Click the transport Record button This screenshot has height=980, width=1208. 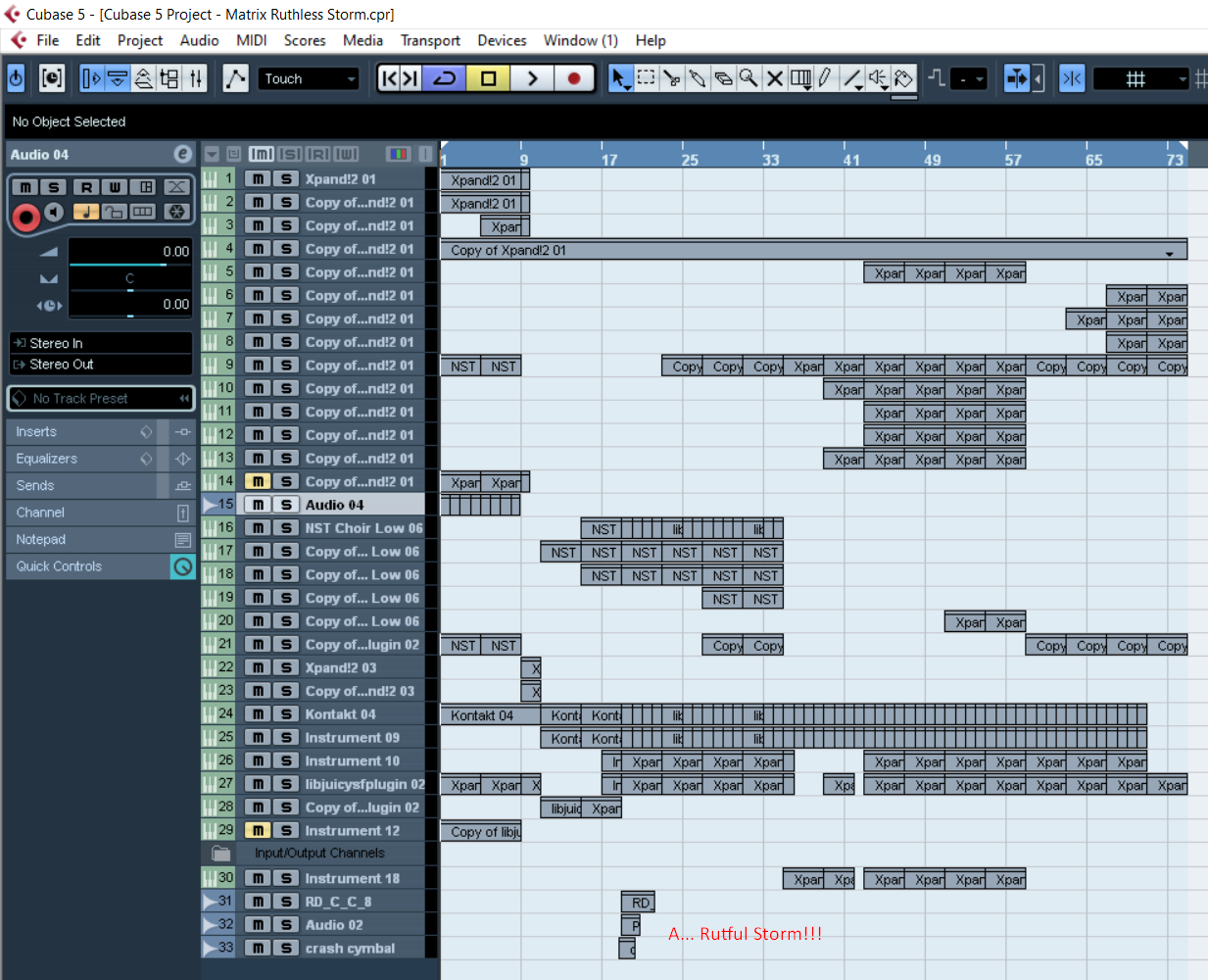coord(574,78)
